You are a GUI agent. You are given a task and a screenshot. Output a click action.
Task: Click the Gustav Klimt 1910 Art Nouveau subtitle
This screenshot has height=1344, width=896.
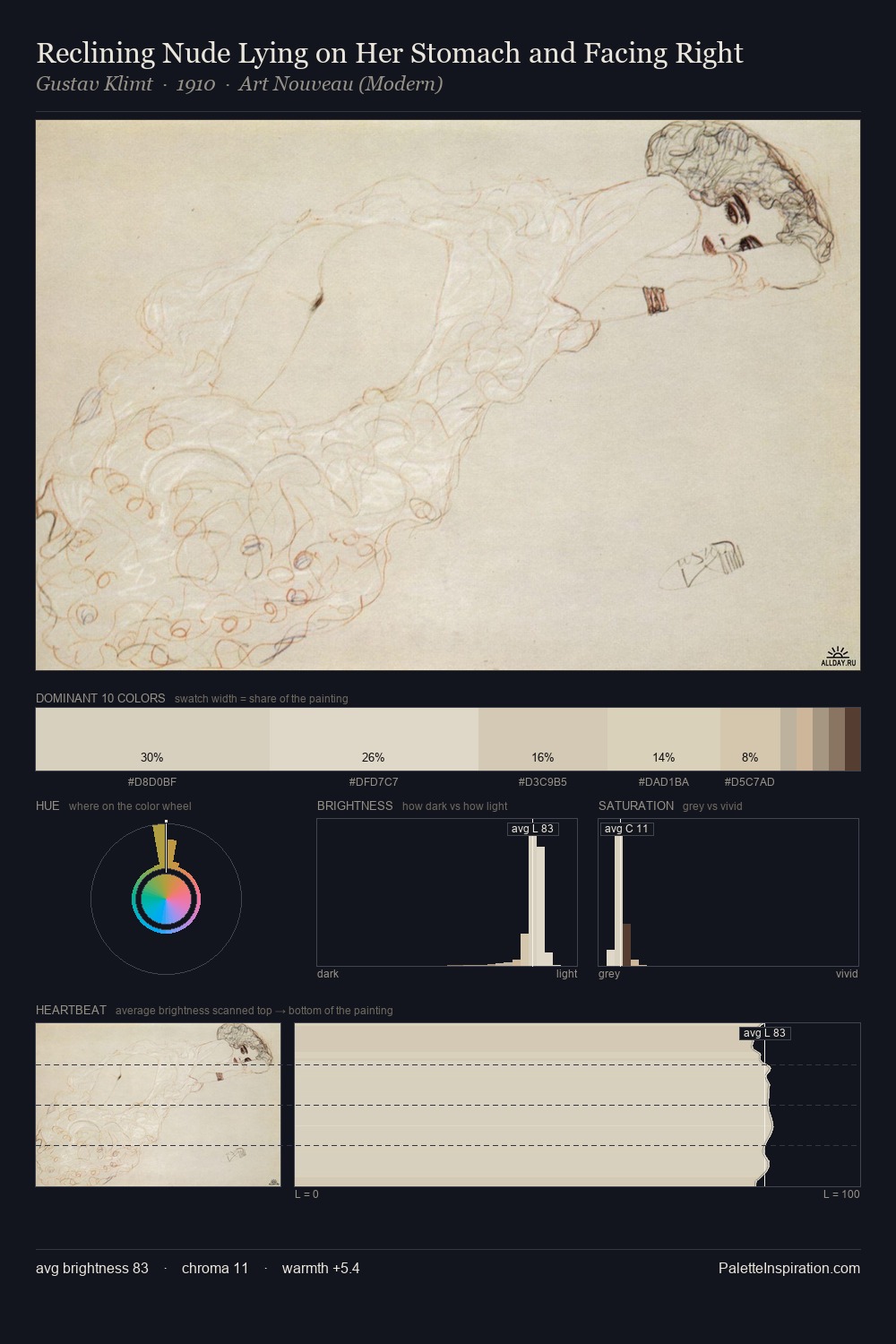tap(239, 84)
